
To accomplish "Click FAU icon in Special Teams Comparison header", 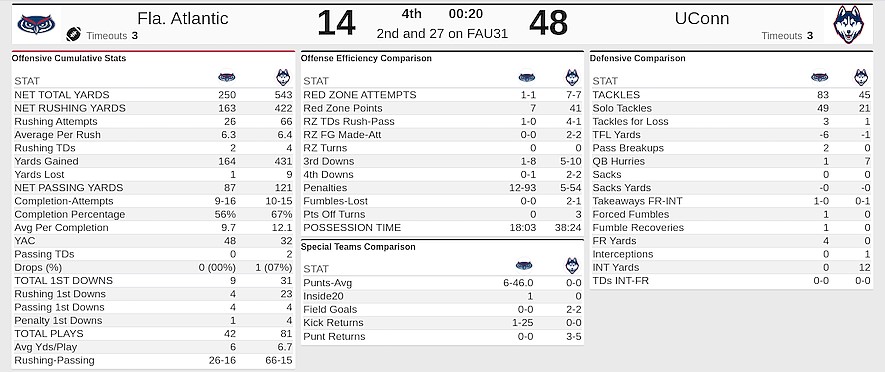I will point(524,266).
